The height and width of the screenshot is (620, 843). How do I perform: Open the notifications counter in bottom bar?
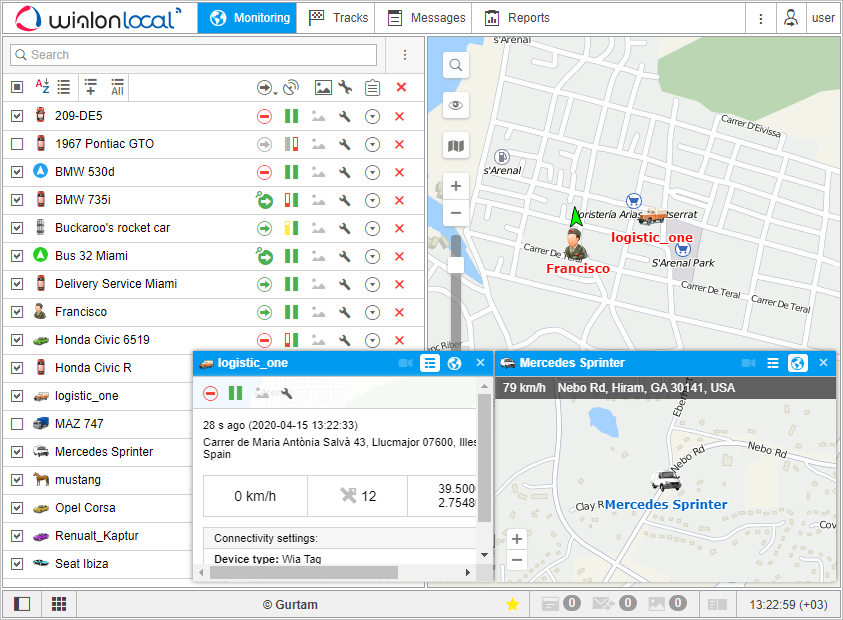(561, 604)
